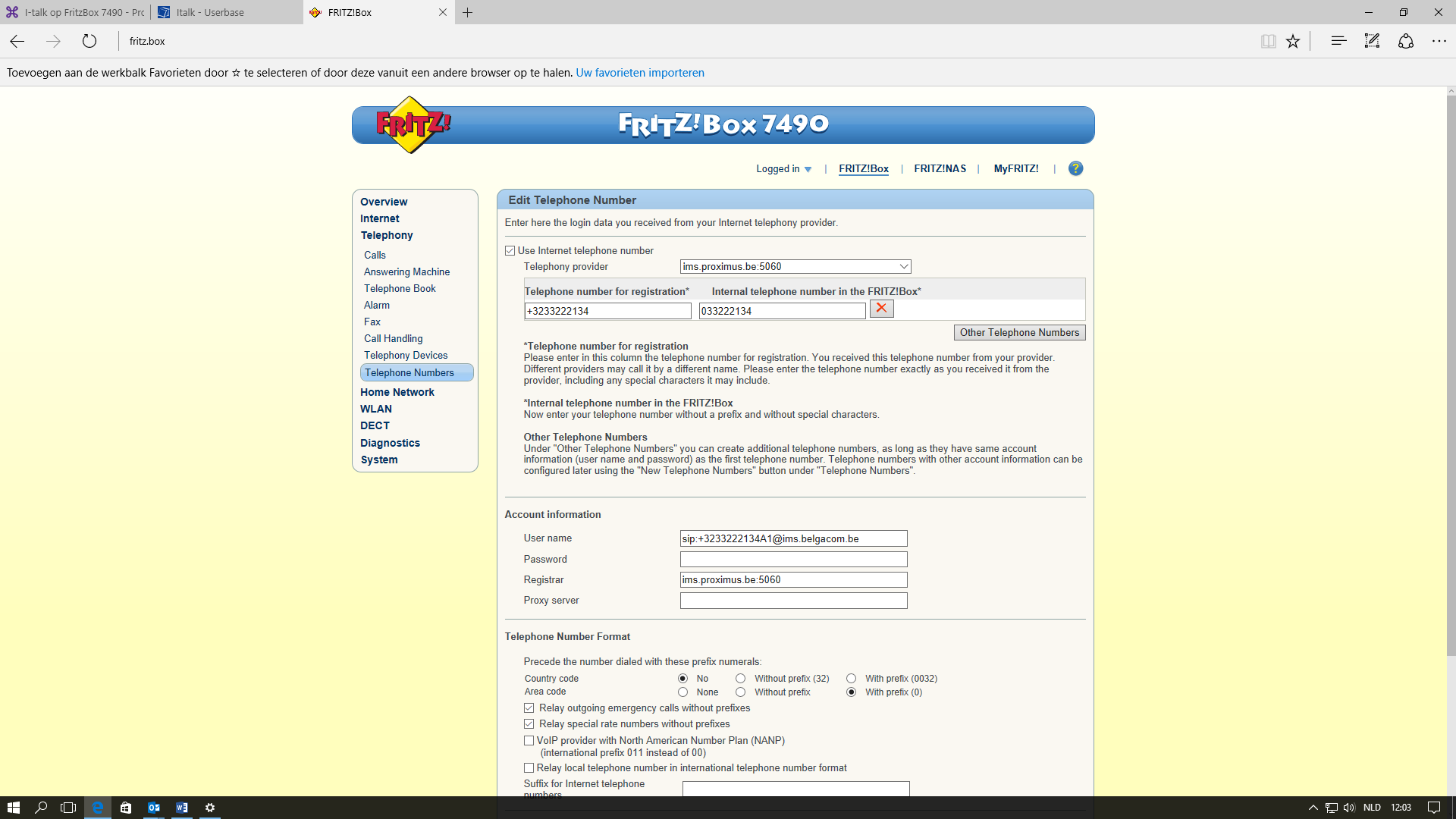Refresh the page with reload icon

click(89, 41)
